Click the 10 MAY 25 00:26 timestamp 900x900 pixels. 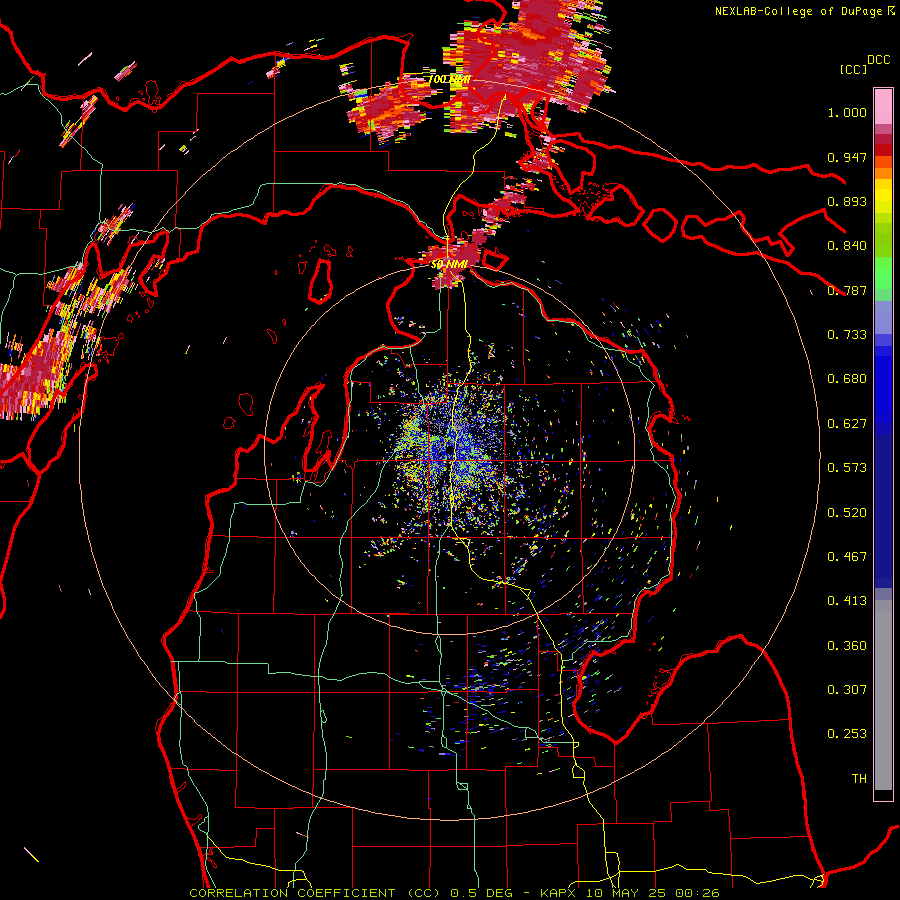653,893
